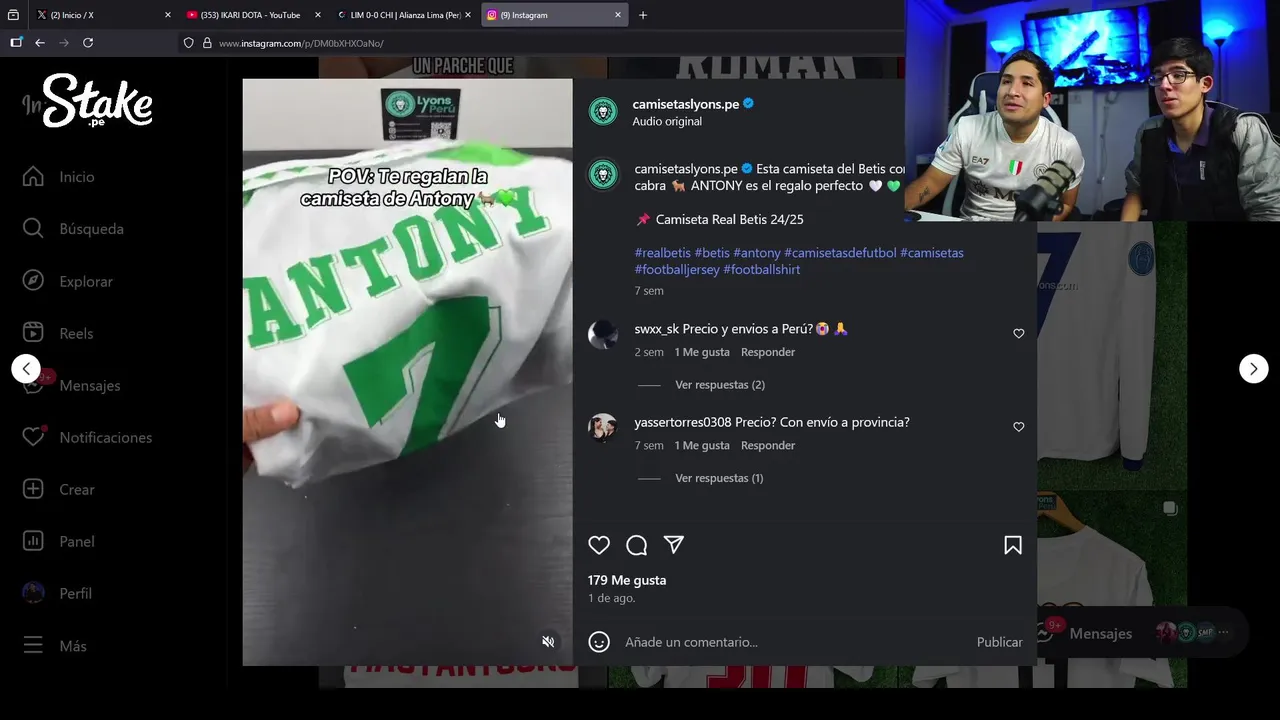Save post with bookmark icon
Viewport: 1280px width, 720px height.
[x=1013, y=545]
